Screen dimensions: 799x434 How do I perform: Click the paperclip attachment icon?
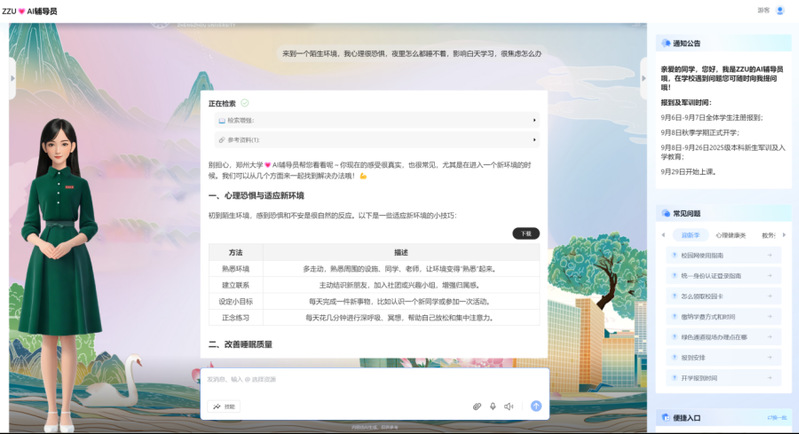477,406
